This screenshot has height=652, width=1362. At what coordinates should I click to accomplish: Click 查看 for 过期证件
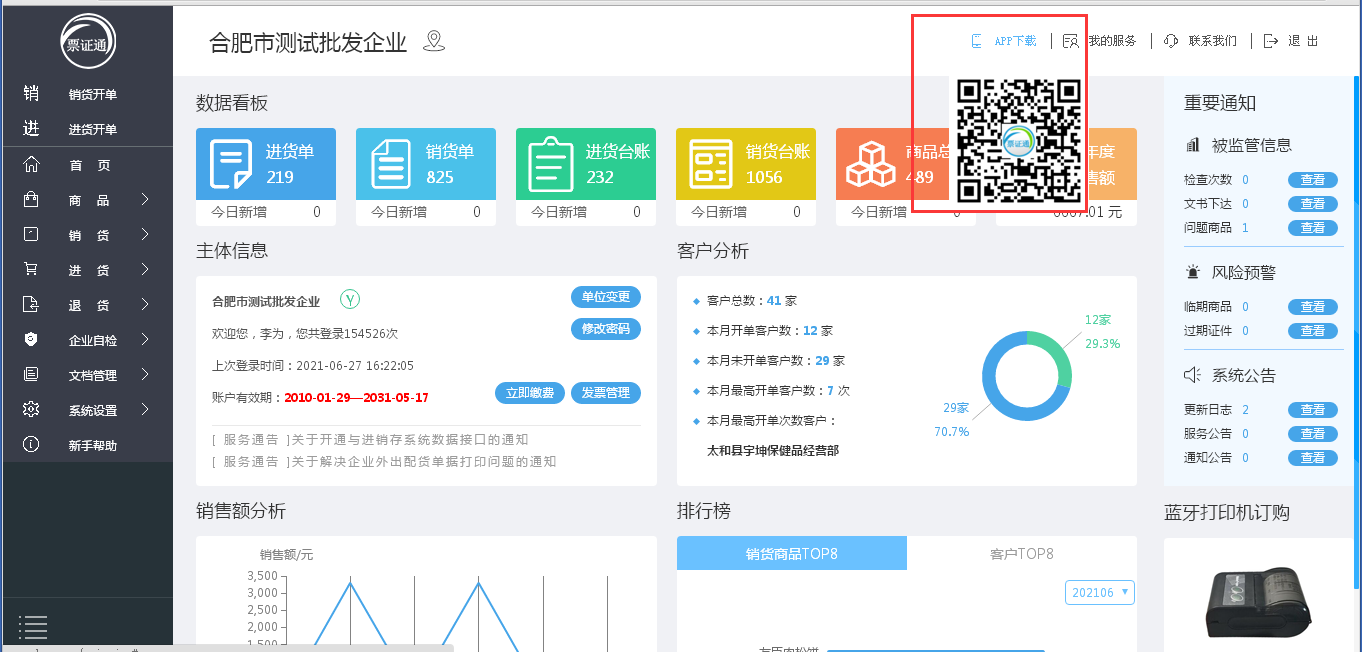(1313, 331)
